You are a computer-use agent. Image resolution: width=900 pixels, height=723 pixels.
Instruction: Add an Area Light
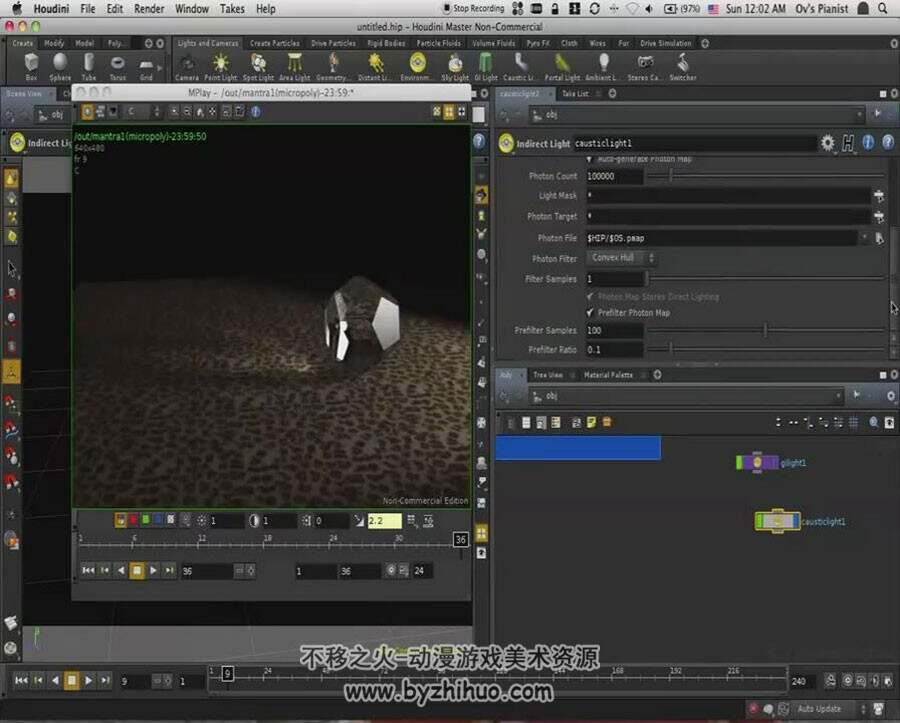coord(294,67)
